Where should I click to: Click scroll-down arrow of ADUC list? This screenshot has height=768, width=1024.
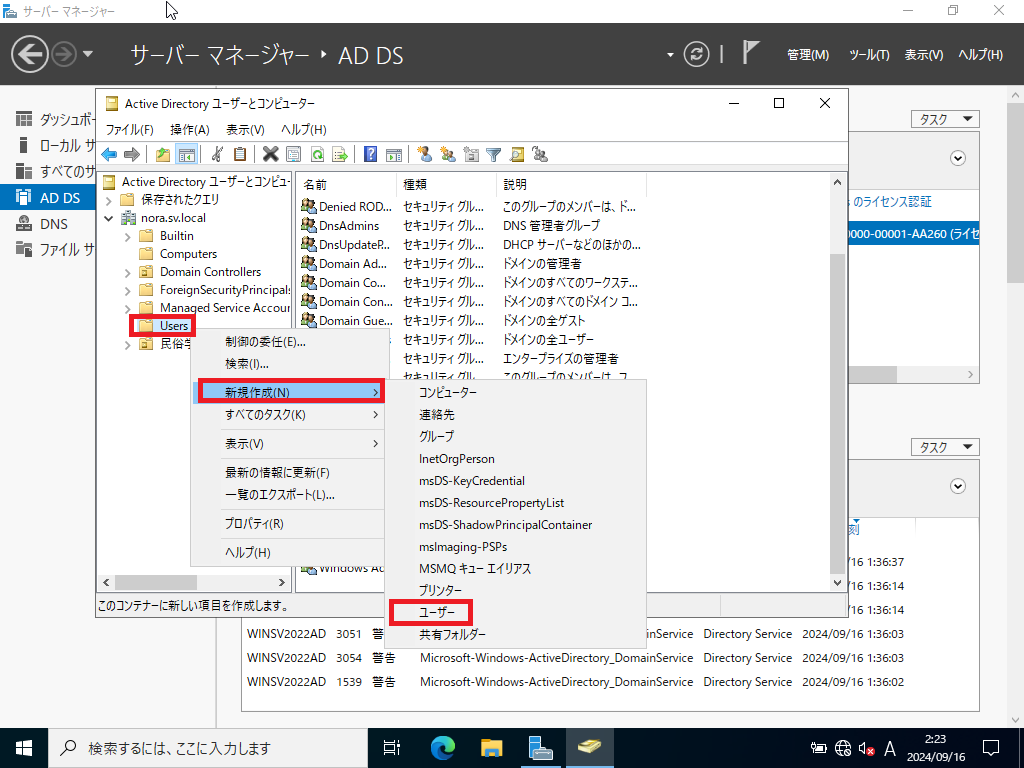[837, 583]
